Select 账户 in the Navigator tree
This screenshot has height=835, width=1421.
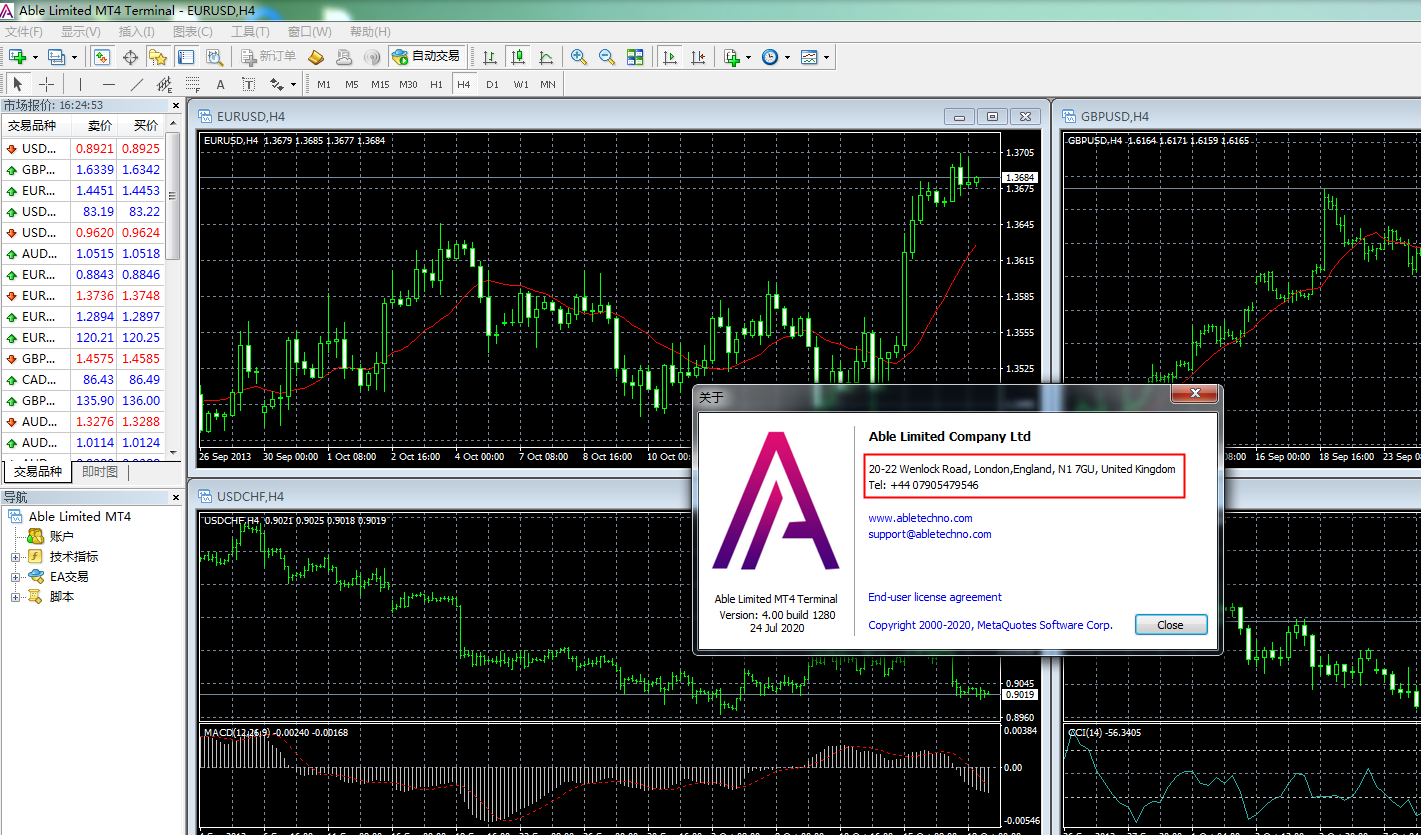[62, 537]
